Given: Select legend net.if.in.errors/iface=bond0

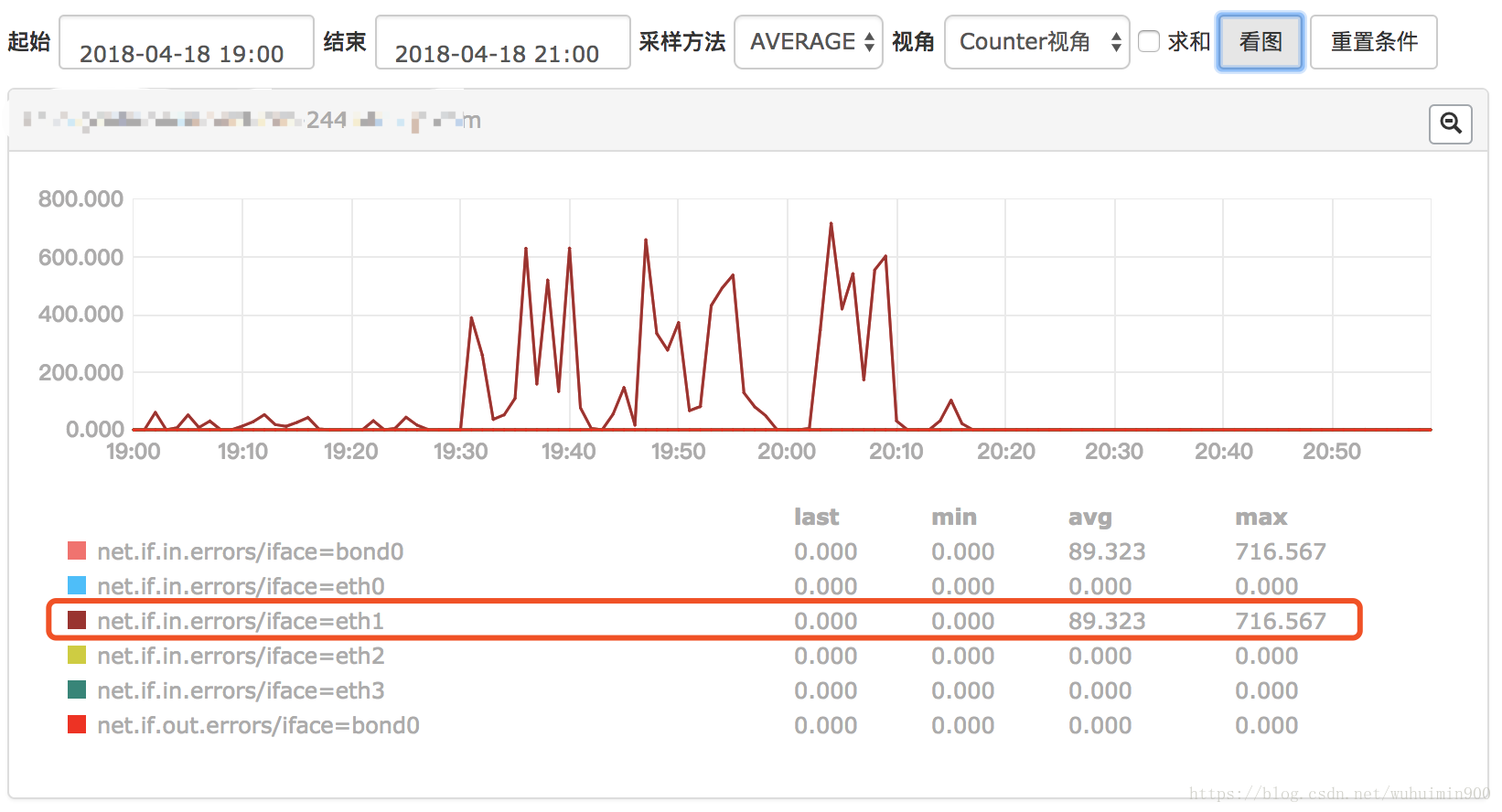Looking at the screenshot, I should click(x=251, y=551).
